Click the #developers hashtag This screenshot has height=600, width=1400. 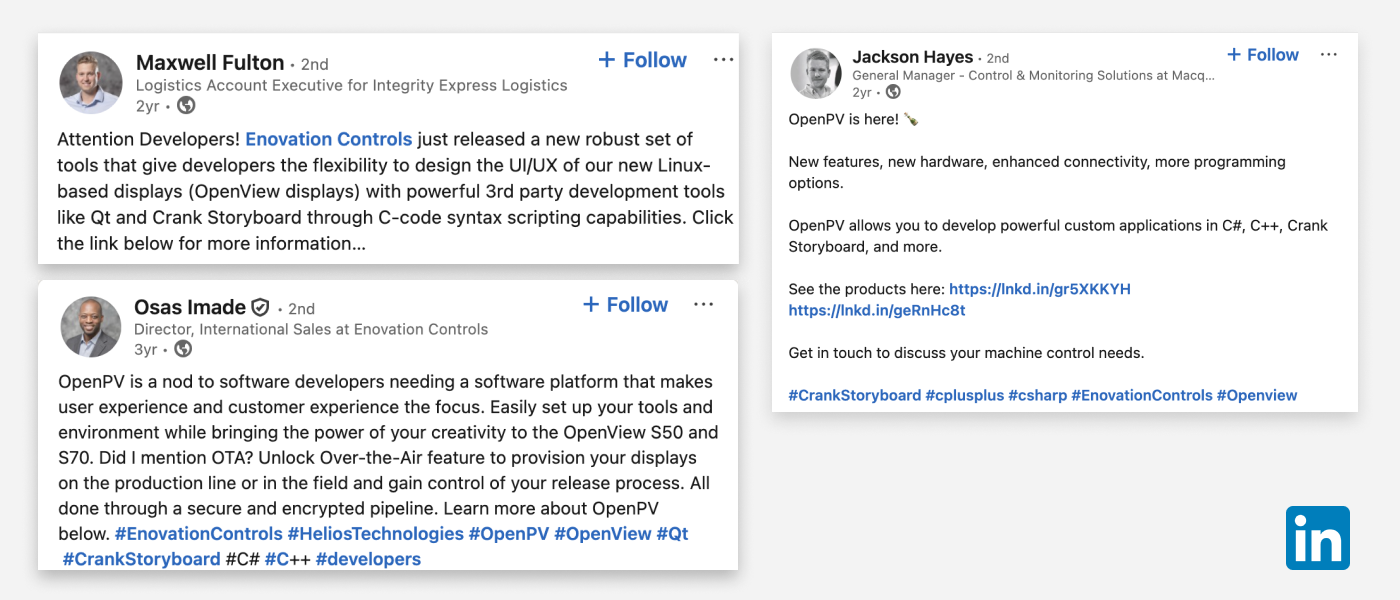[368, 559]
